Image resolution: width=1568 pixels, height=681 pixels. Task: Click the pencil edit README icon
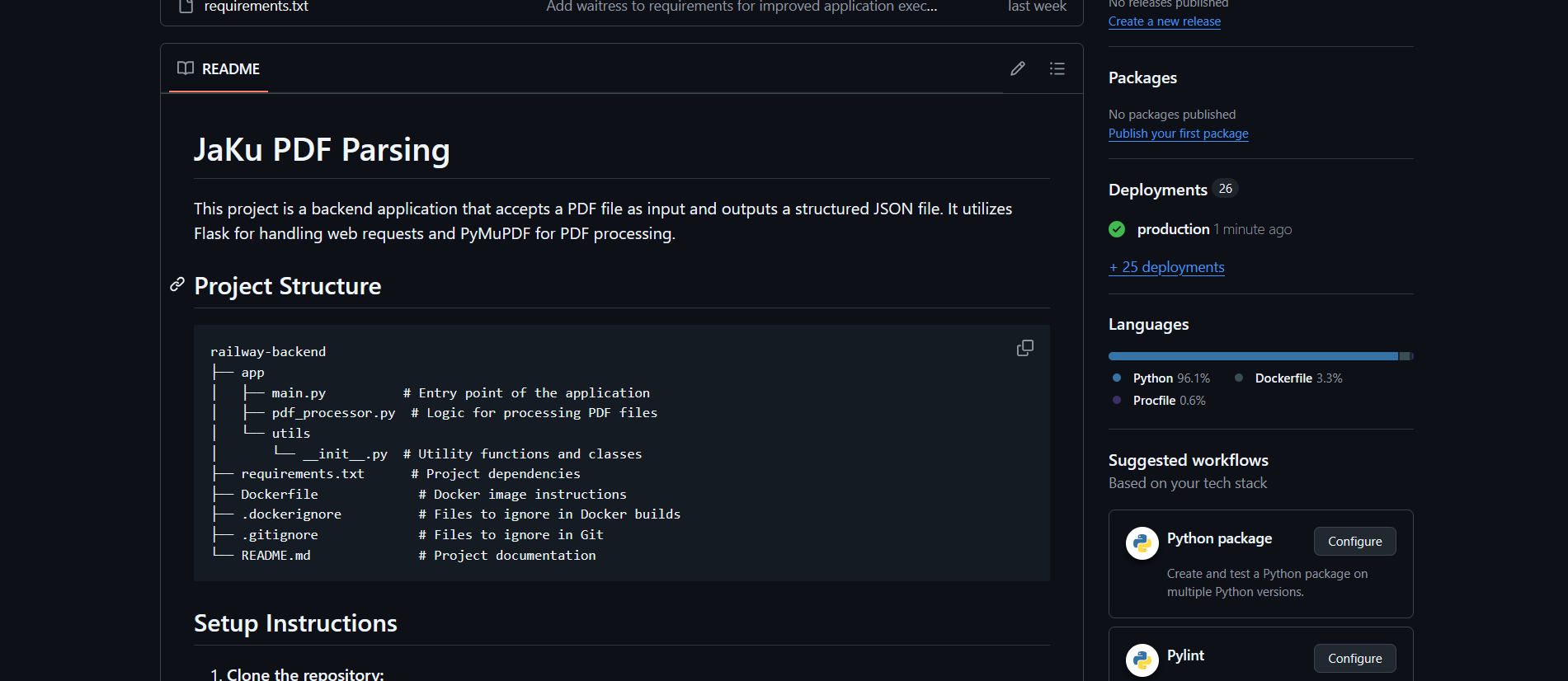click(1018, 68)
